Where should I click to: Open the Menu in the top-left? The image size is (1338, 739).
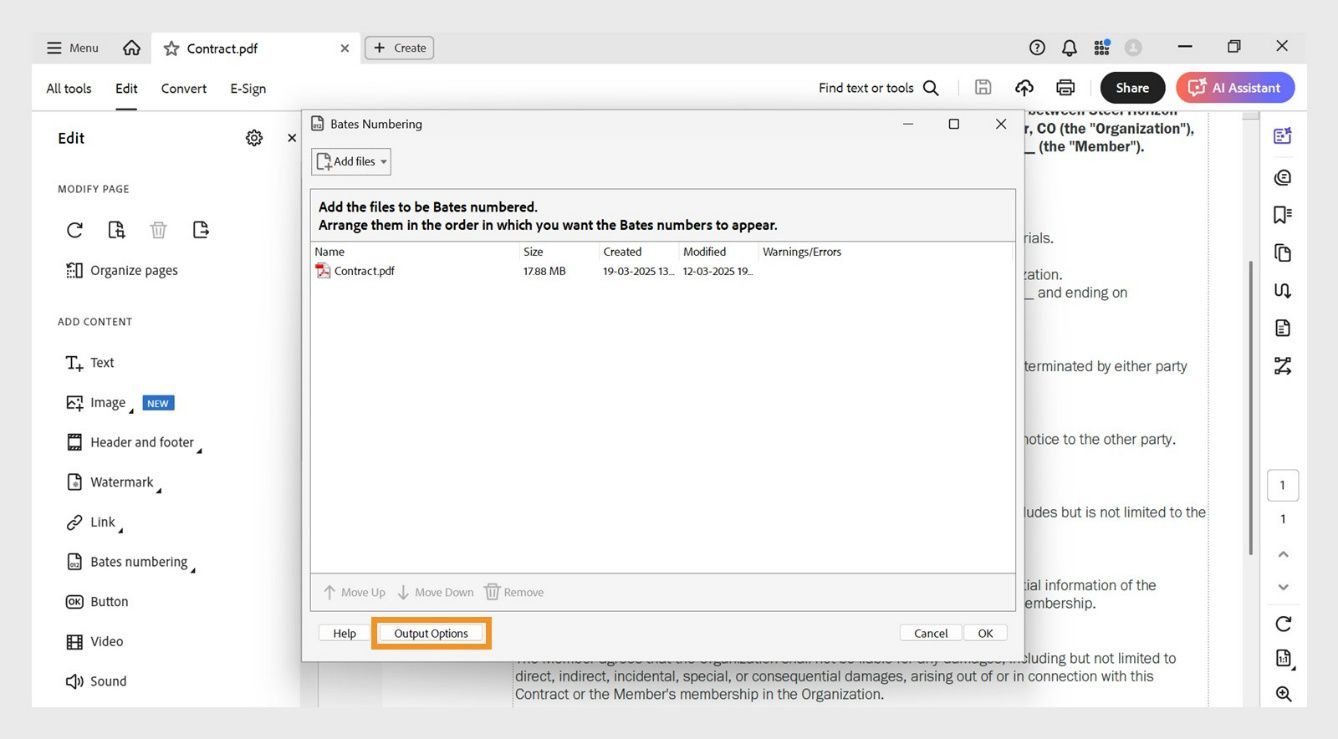coord(71,47)
